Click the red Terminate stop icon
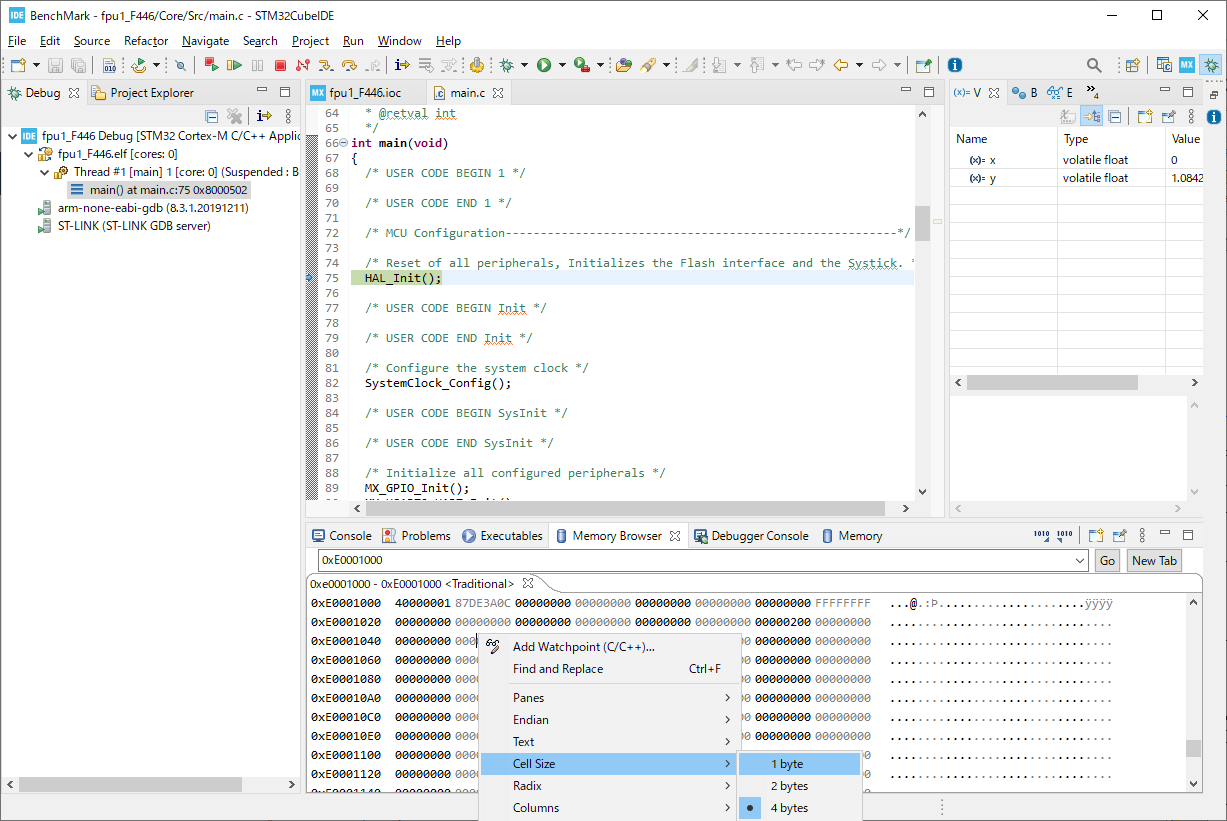The image size is (1227, 821). coord(280,65)
